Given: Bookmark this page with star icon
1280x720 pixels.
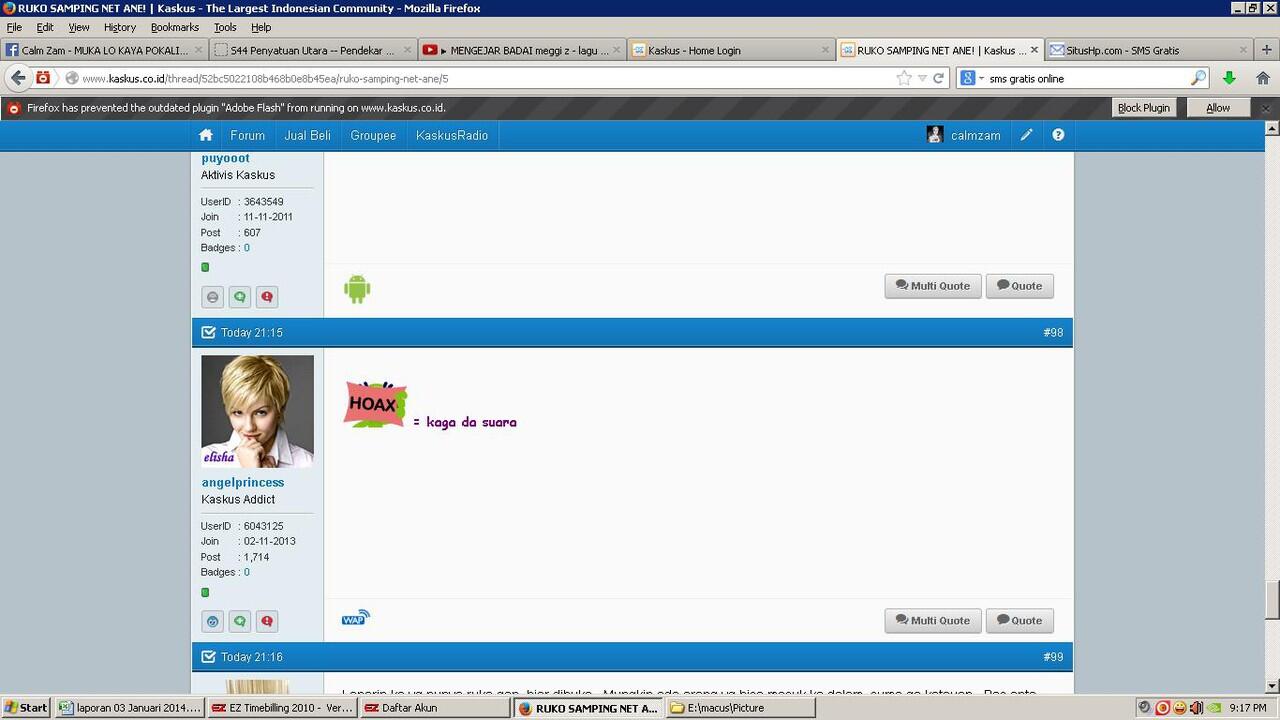Looking at the screenshot, I should [x=904, y=78].
